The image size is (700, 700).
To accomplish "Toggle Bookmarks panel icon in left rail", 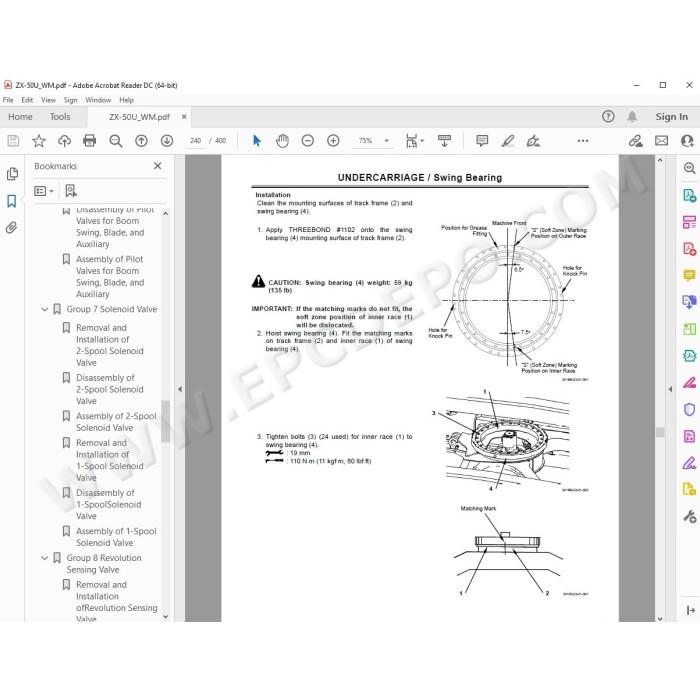I will 12,201.
